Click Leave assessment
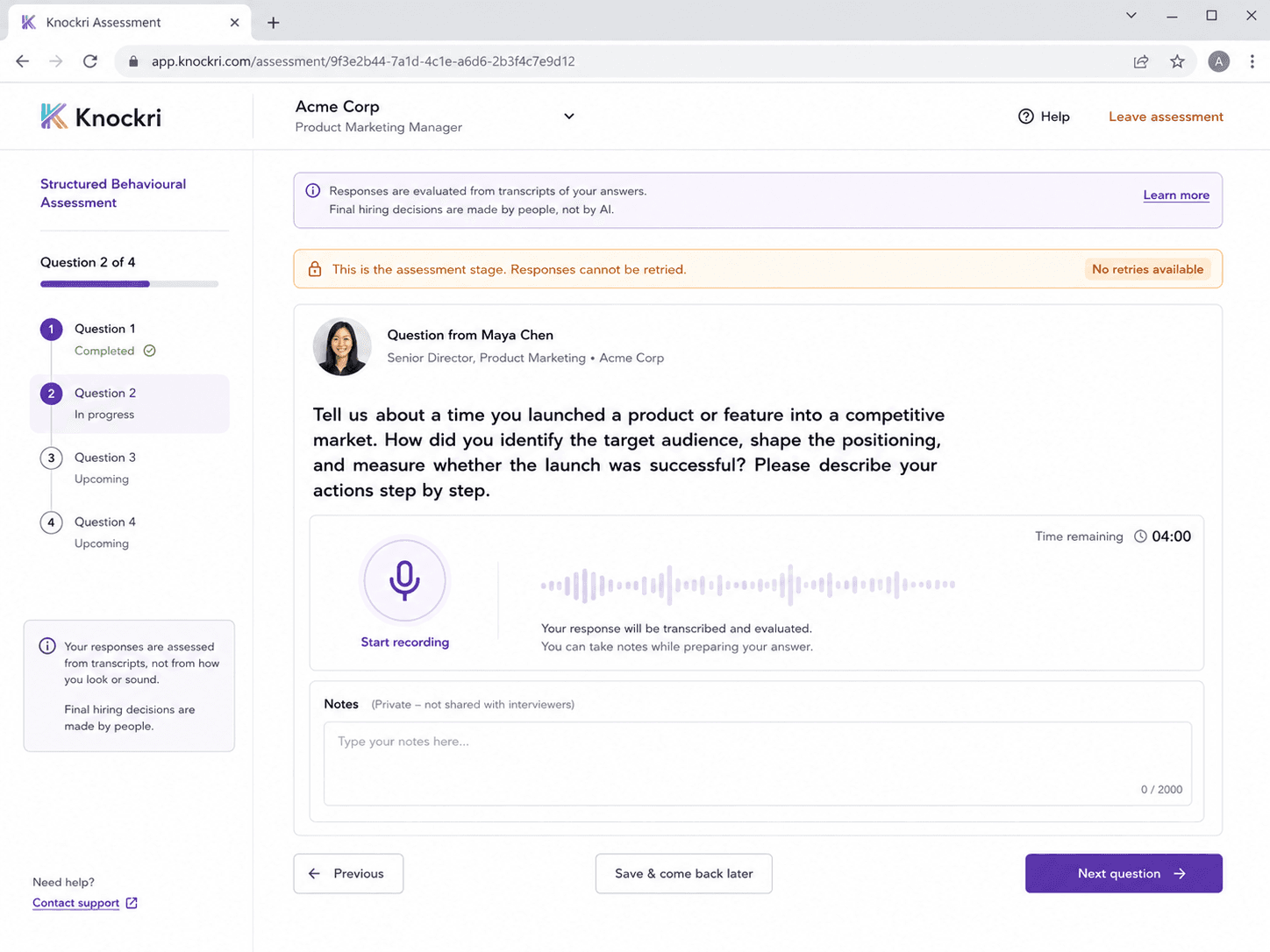This screenshot has width=1270, height=952. point(1166,117)
